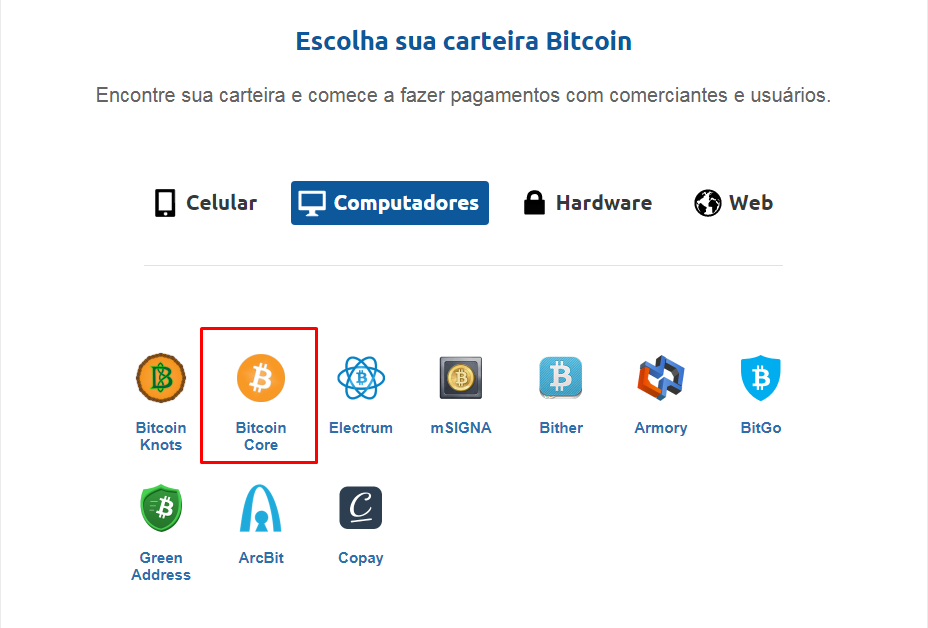Open the Green Address text link
928x628 pixels.
click(161, 566)
